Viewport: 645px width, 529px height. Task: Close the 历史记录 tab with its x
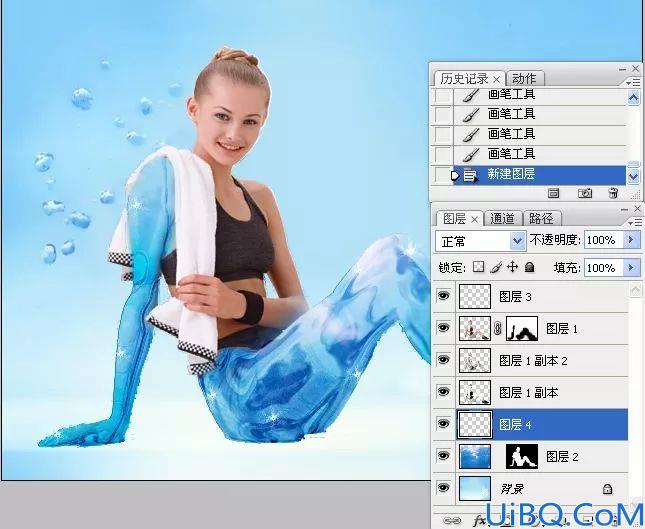point(497,79)
